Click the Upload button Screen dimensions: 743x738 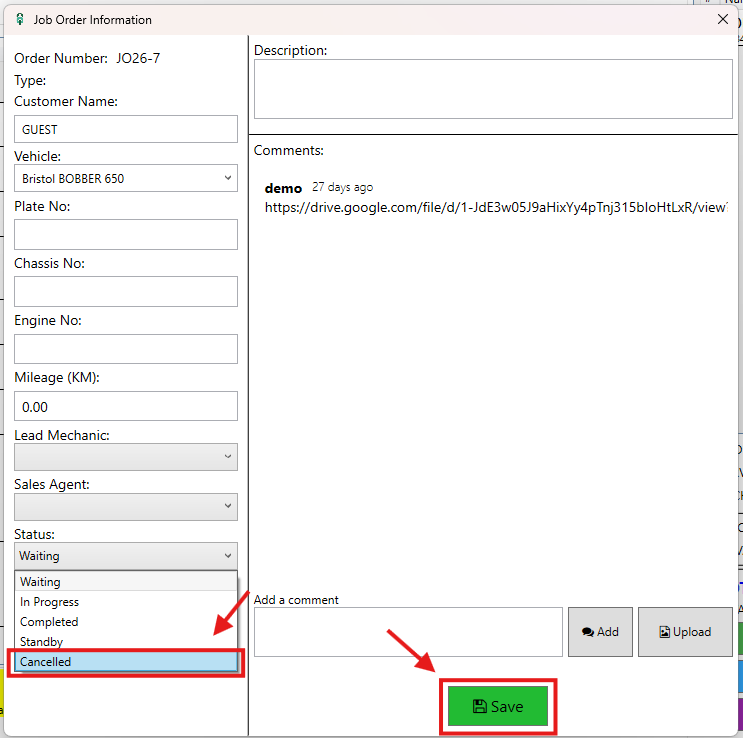(x=685, y=632)
